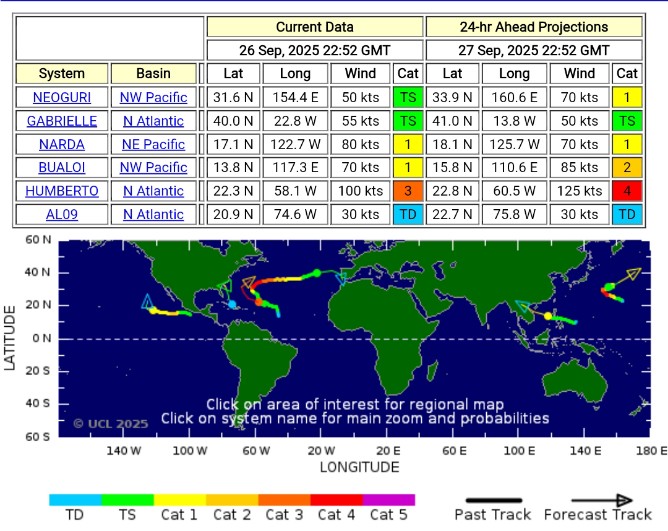Open the NE Pacific basin link
Screen dimensions: 668x531
pyautogui.click(x=153, y=144)
